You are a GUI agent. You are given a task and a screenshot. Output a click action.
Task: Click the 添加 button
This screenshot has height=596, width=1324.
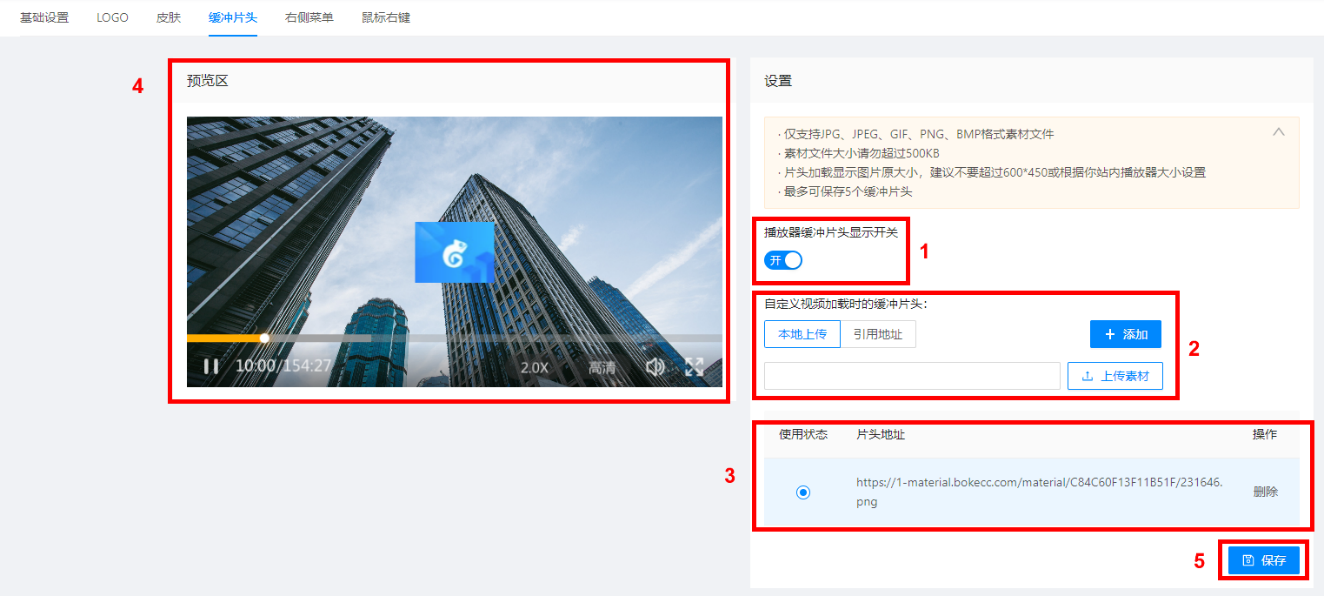click(x=1125, y=334)
